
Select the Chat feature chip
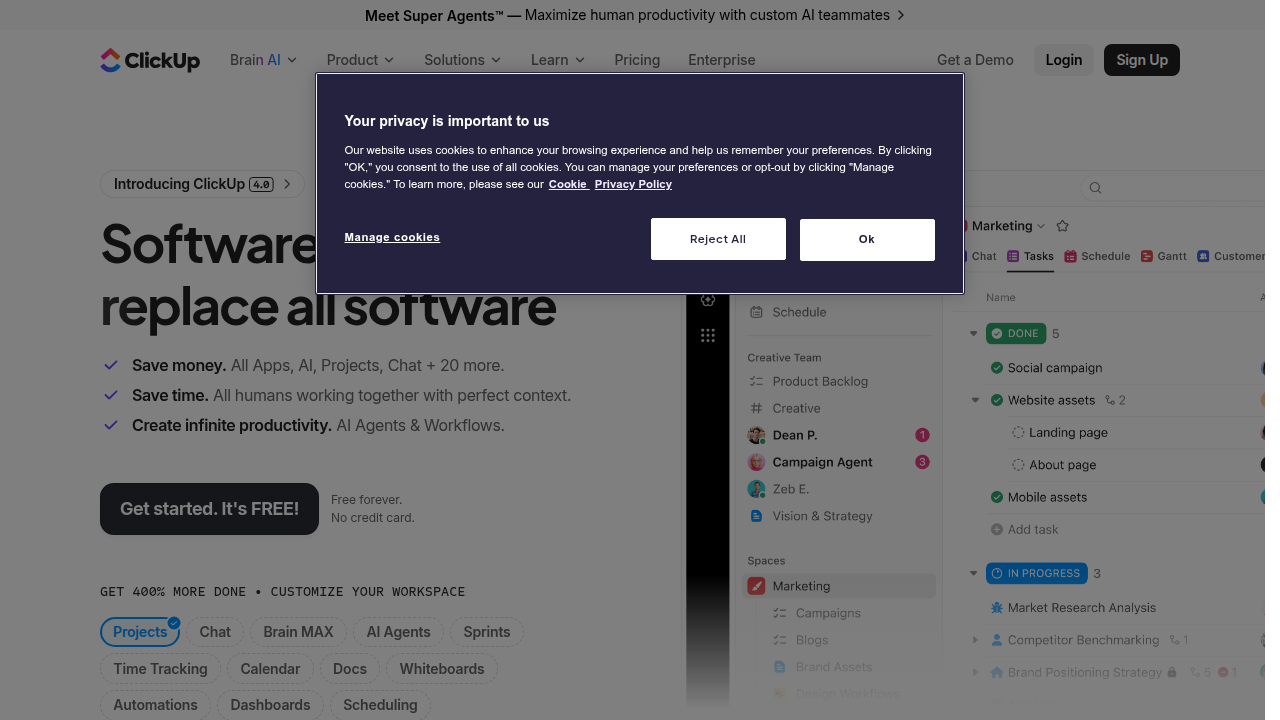click(215, 632)
